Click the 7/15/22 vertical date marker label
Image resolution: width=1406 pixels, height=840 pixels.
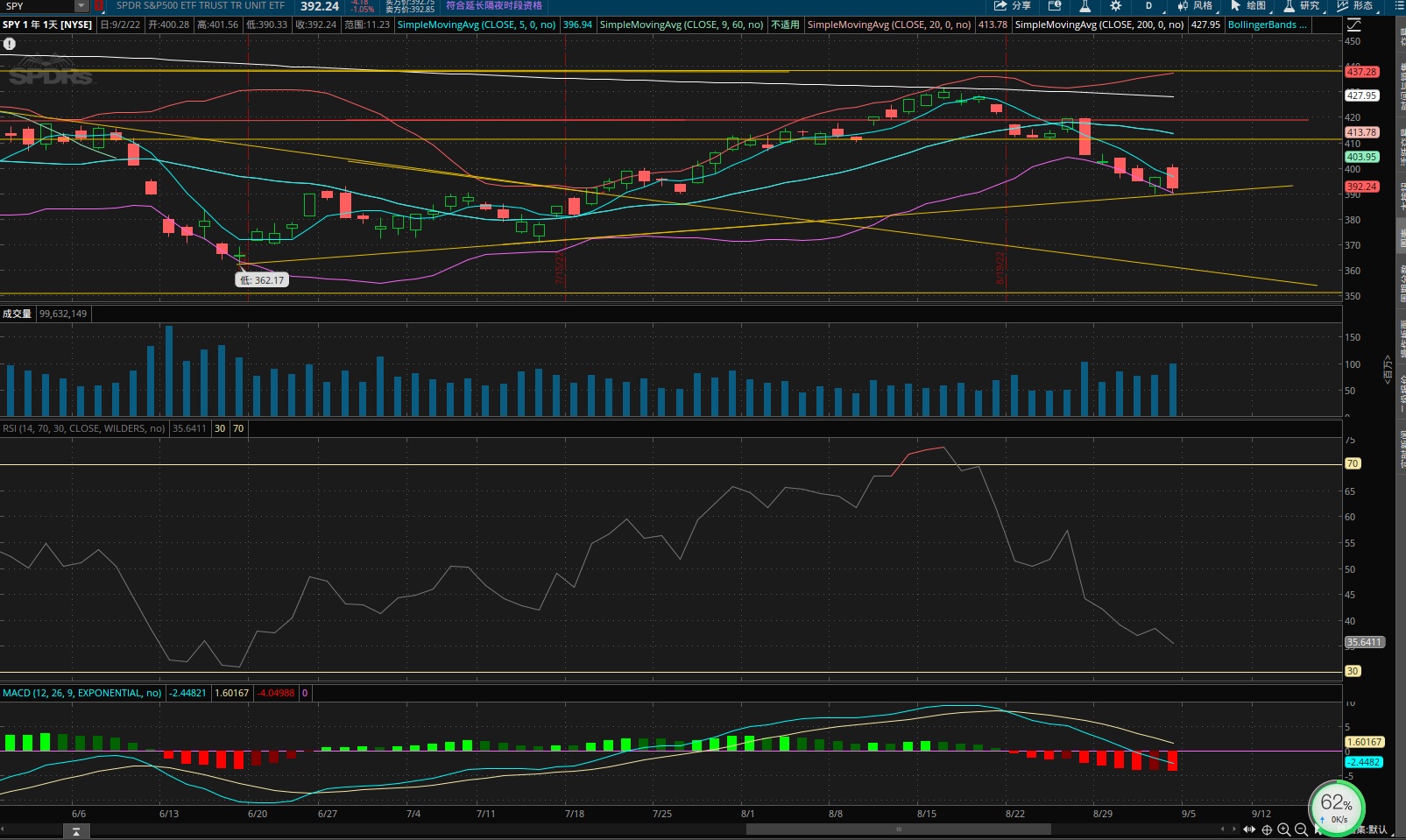[x=560, y=269]
